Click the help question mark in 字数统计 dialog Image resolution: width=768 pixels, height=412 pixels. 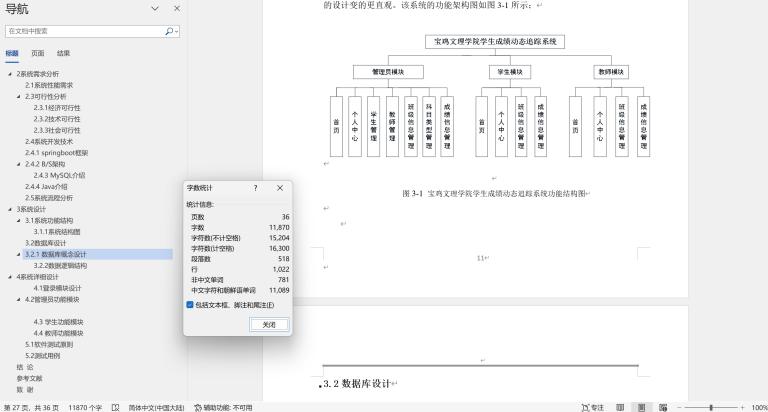(x=255, y=188)
